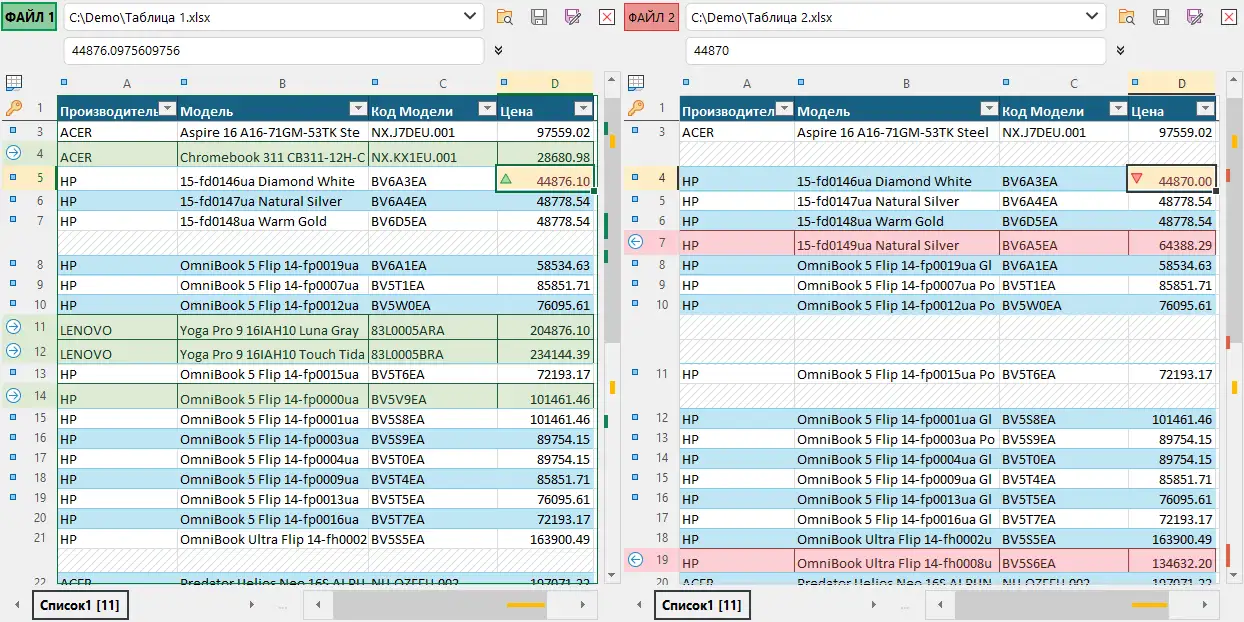Open Модель filter dropdown in File 1
1244x622 pixels.
tap(357, 109)
